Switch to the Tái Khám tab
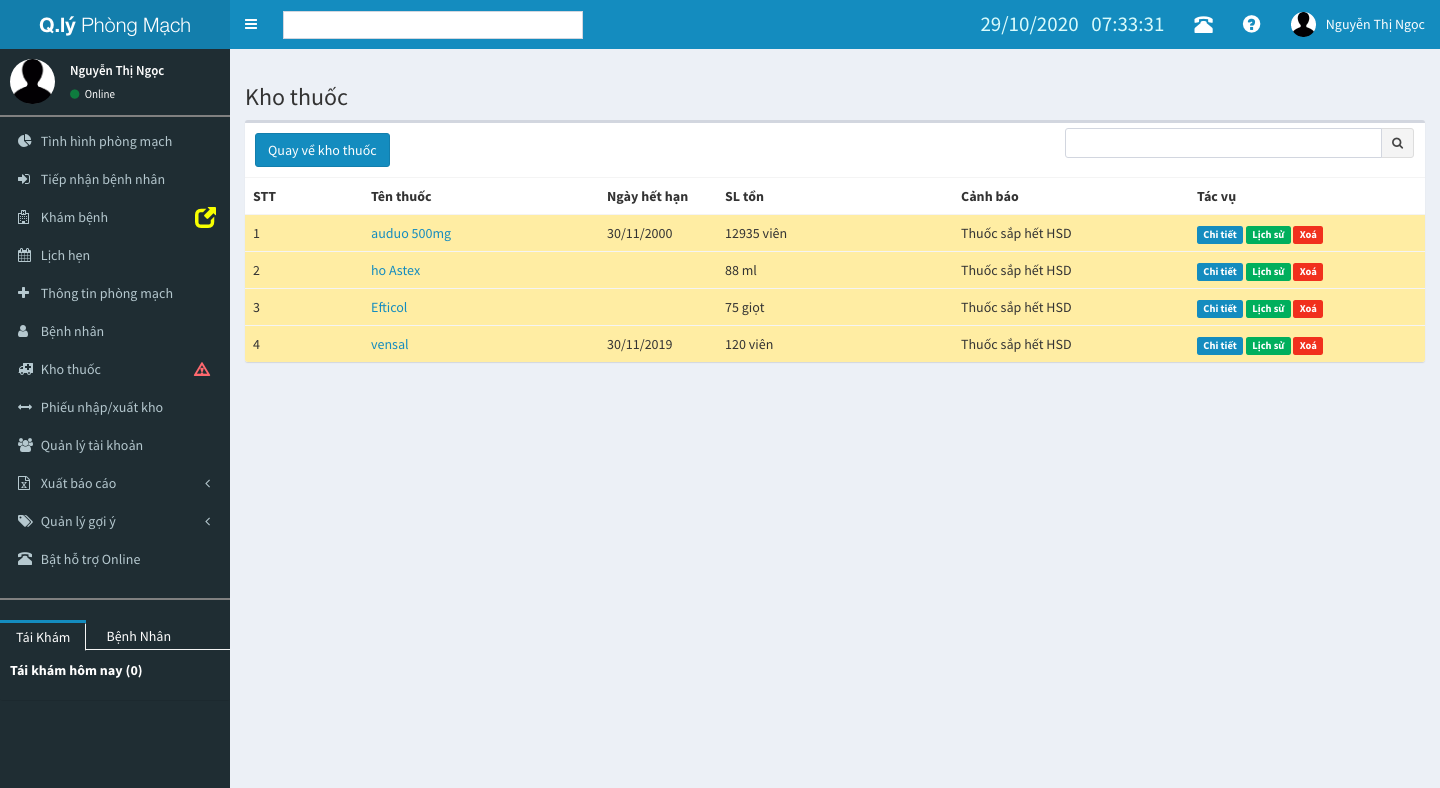This screenshot has height=788, width=1440. click(x=43, y=636)
